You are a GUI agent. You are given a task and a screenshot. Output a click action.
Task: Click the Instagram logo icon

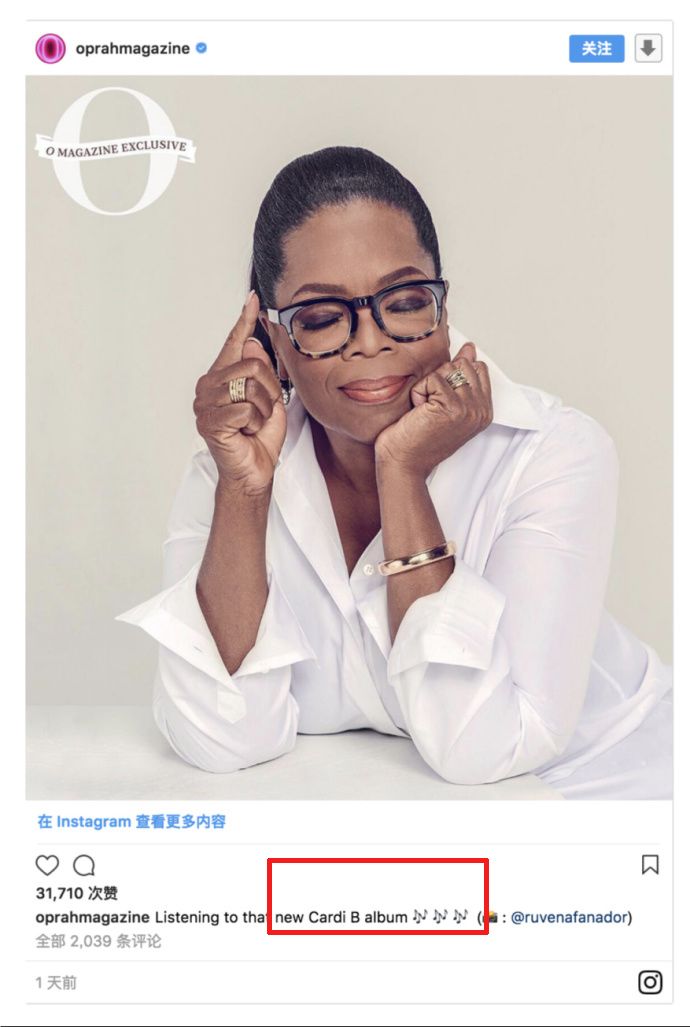650,982
